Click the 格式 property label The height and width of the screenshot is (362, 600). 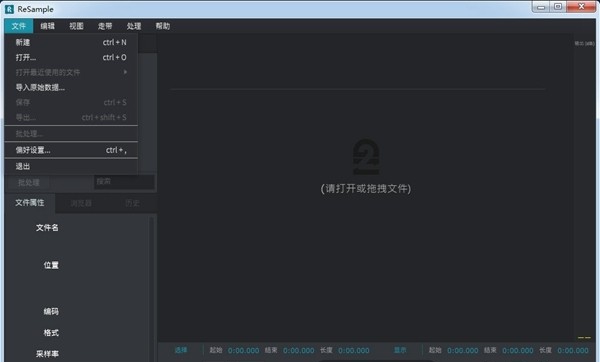[x=51, y=333]
